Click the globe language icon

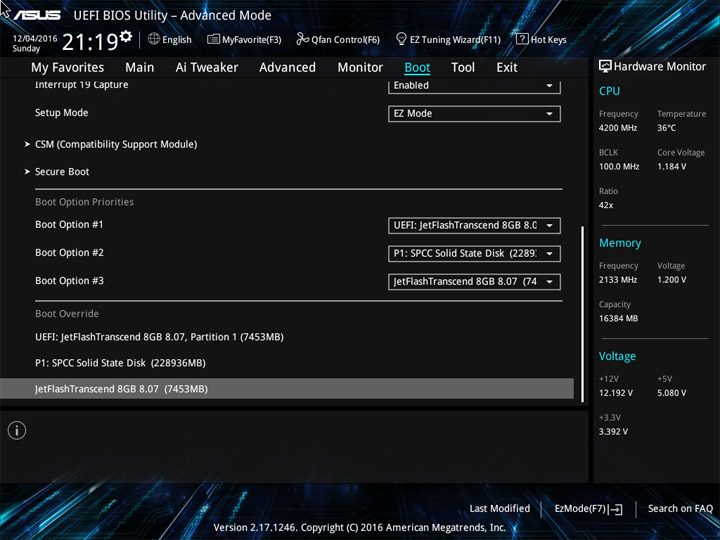point(154,39)
